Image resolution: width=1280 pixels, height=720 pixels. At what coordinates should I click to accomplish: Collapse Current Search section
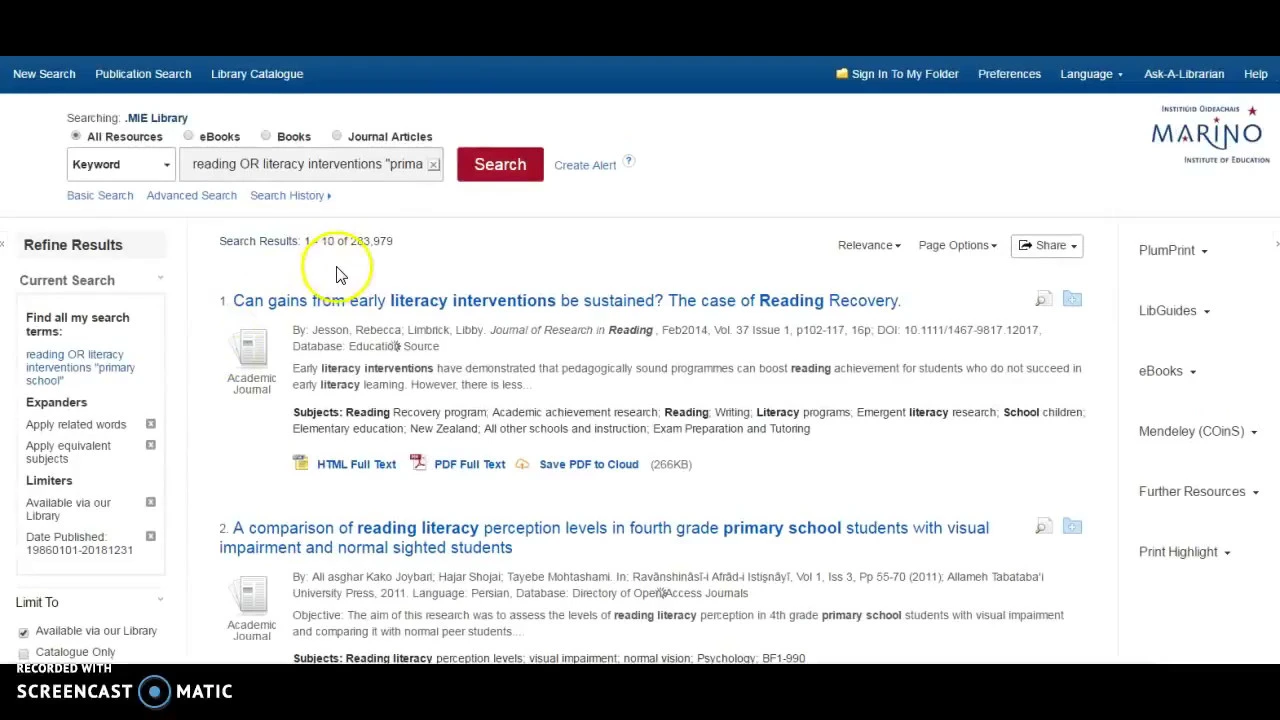tap(160, 278)
